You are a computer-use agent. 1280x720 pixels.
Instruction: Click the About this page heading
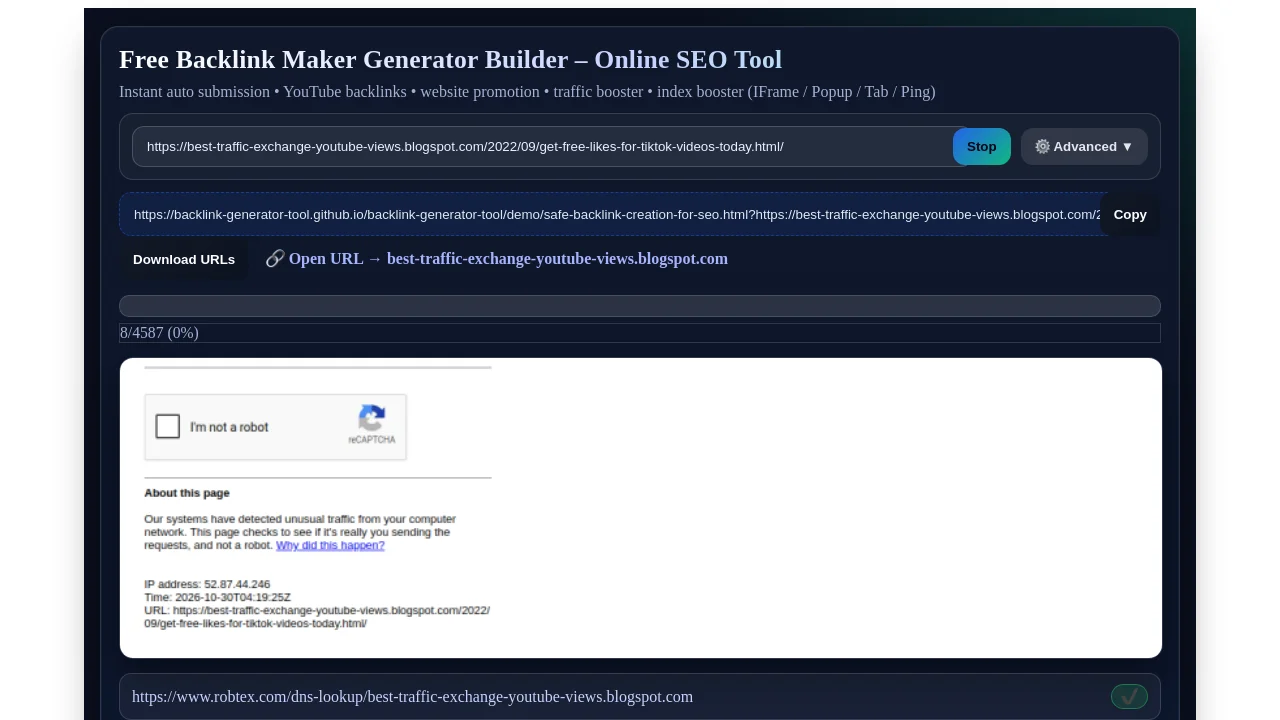pos(187,493)
